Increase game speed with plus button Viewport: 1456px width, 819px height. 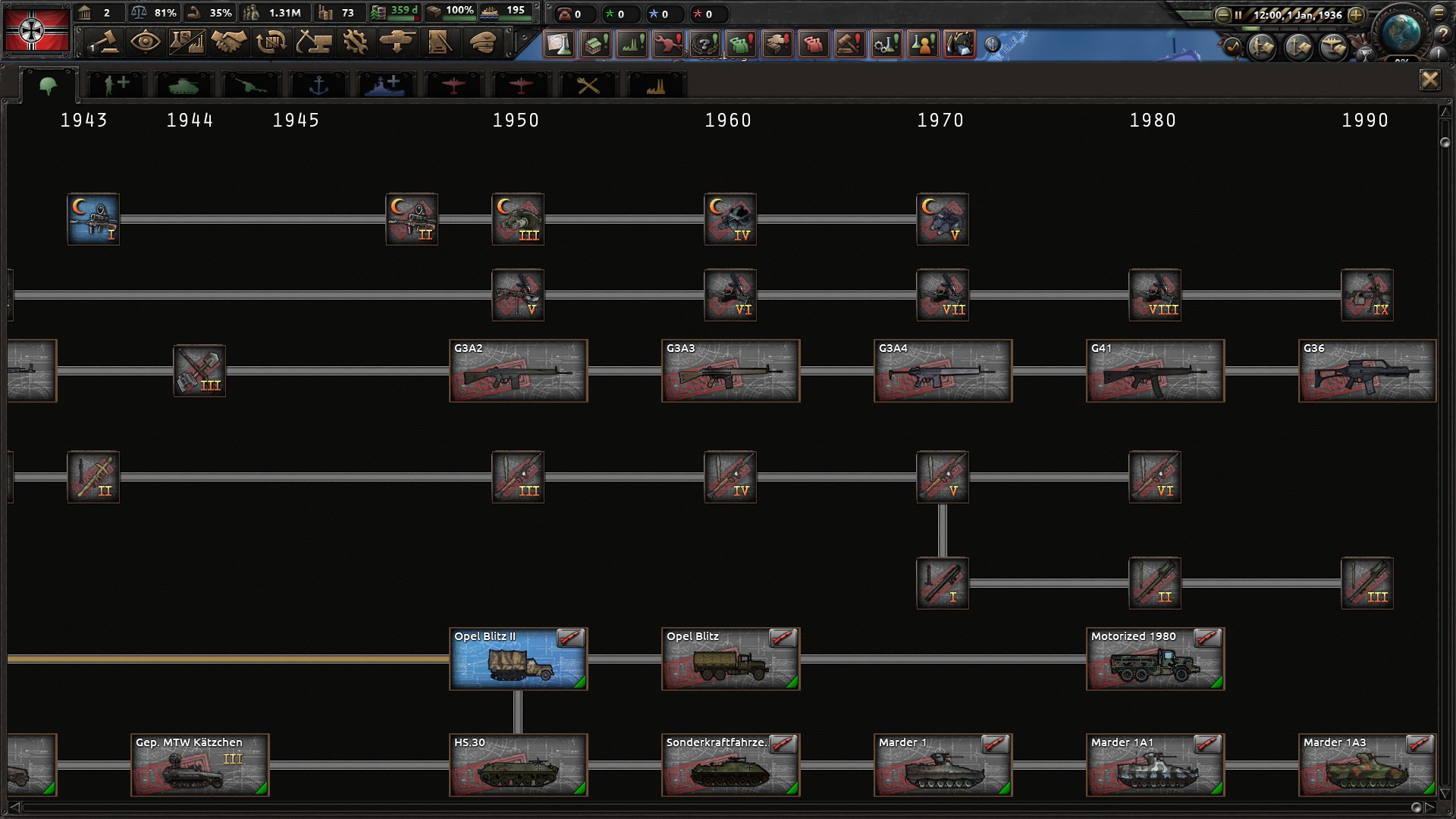(x=1357, y=14)
